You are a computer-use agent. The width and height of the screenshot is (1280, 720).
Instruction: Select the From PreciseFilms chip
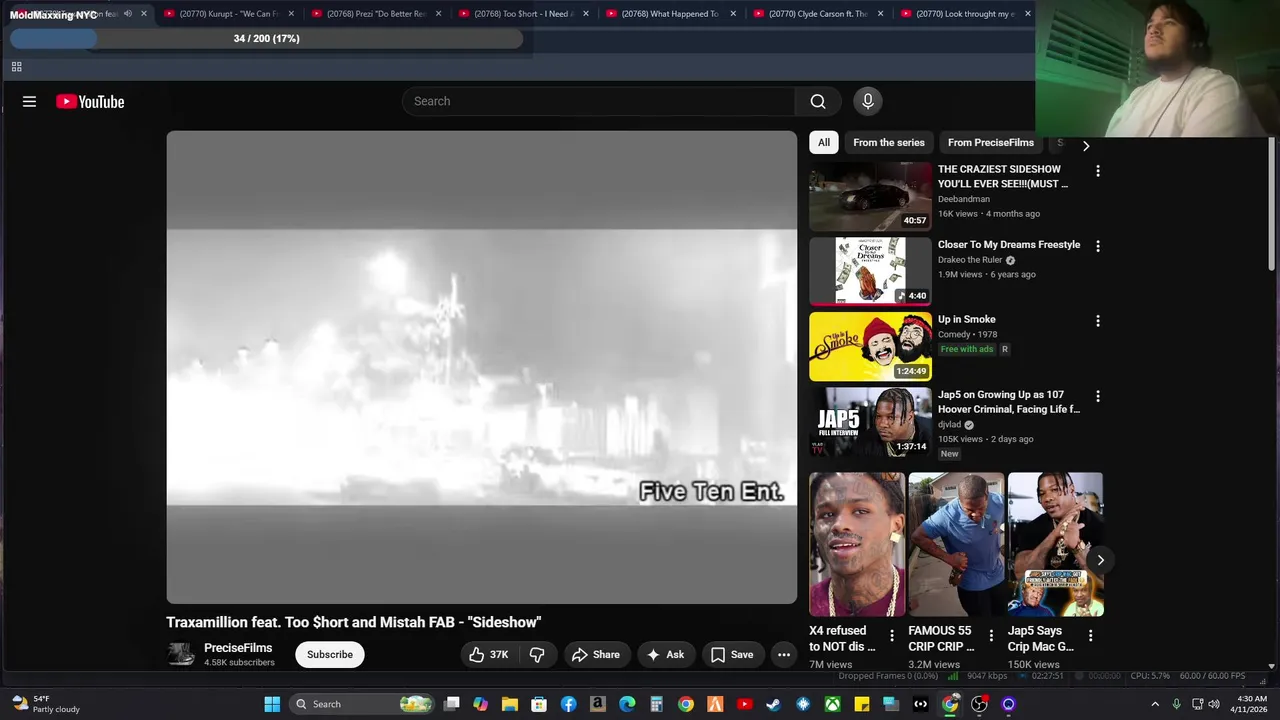[991, 142]
